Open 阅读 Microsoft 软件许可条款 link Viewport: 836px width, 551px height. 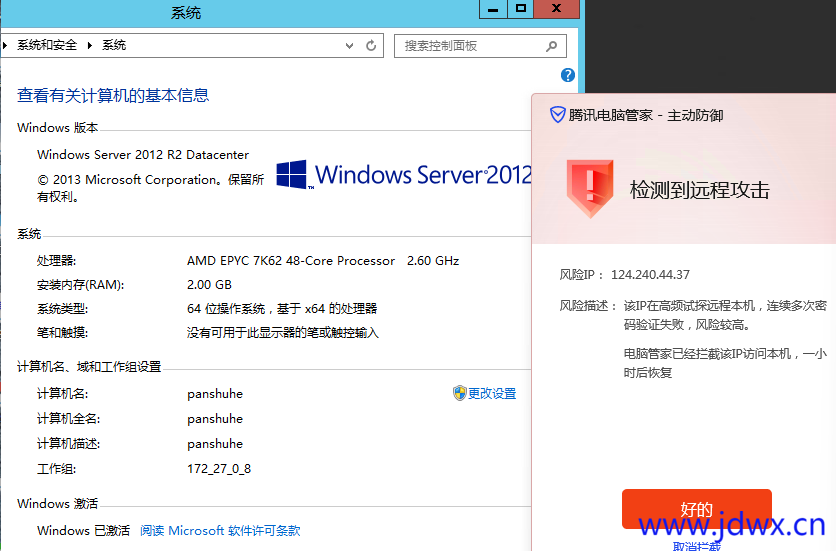click(x=220, y=531)
